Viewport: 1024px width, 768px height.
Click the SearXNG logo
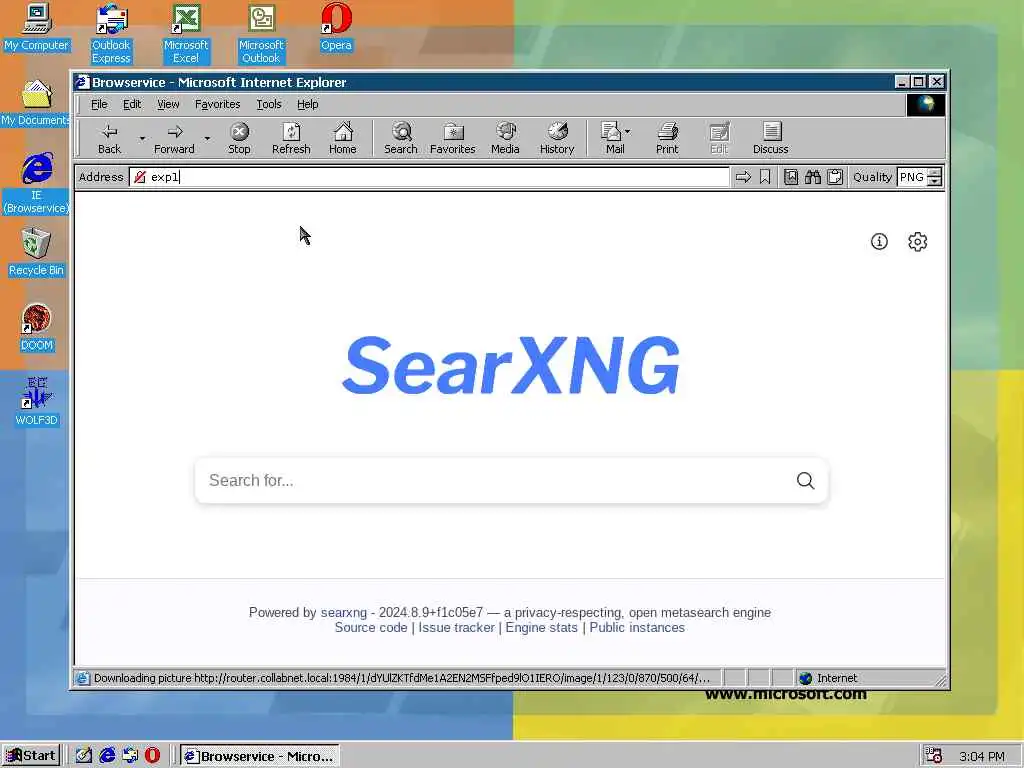click(x=511, y=365)
